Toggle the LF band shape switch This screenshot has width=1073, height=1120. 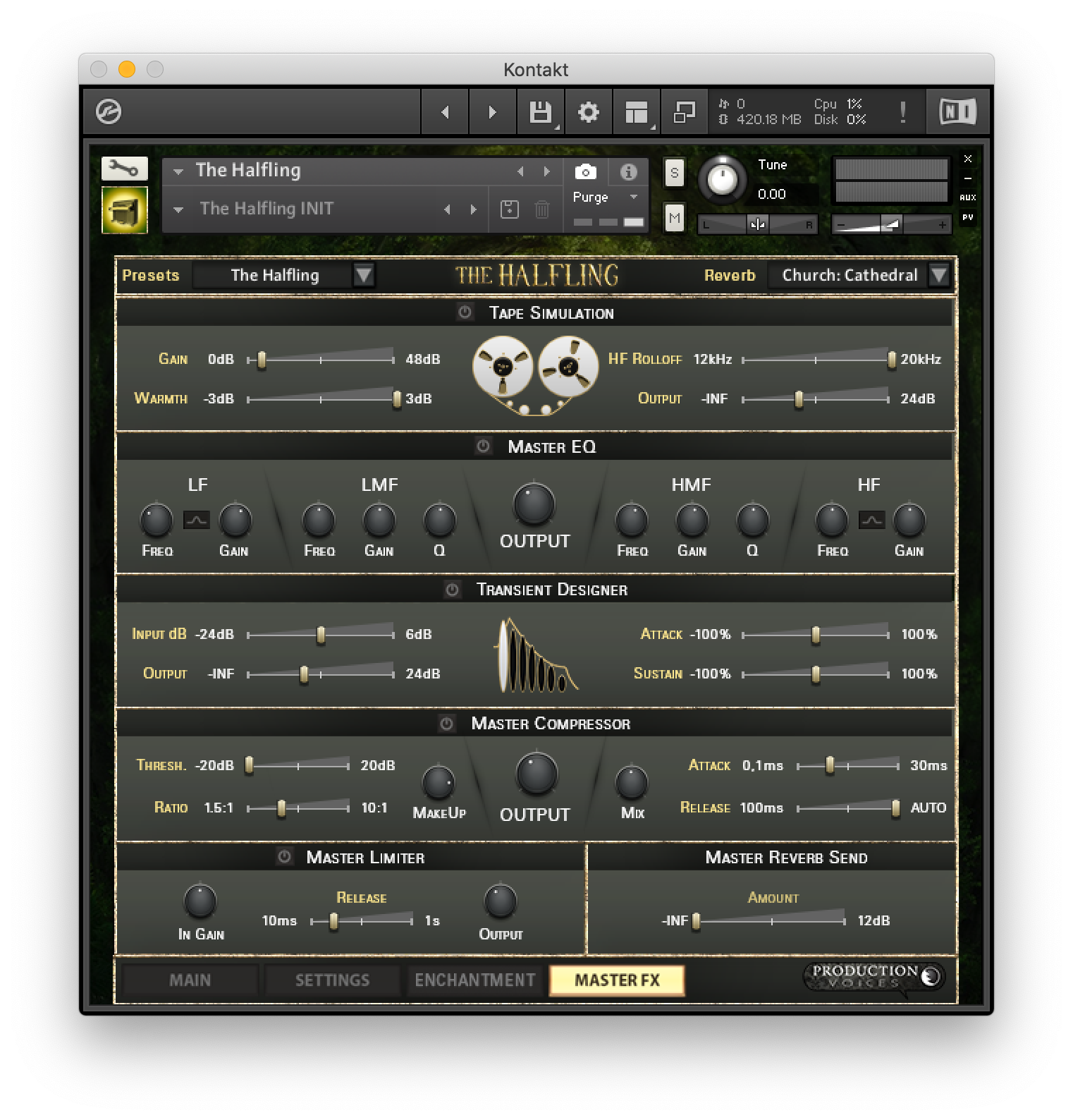[196, 521]
